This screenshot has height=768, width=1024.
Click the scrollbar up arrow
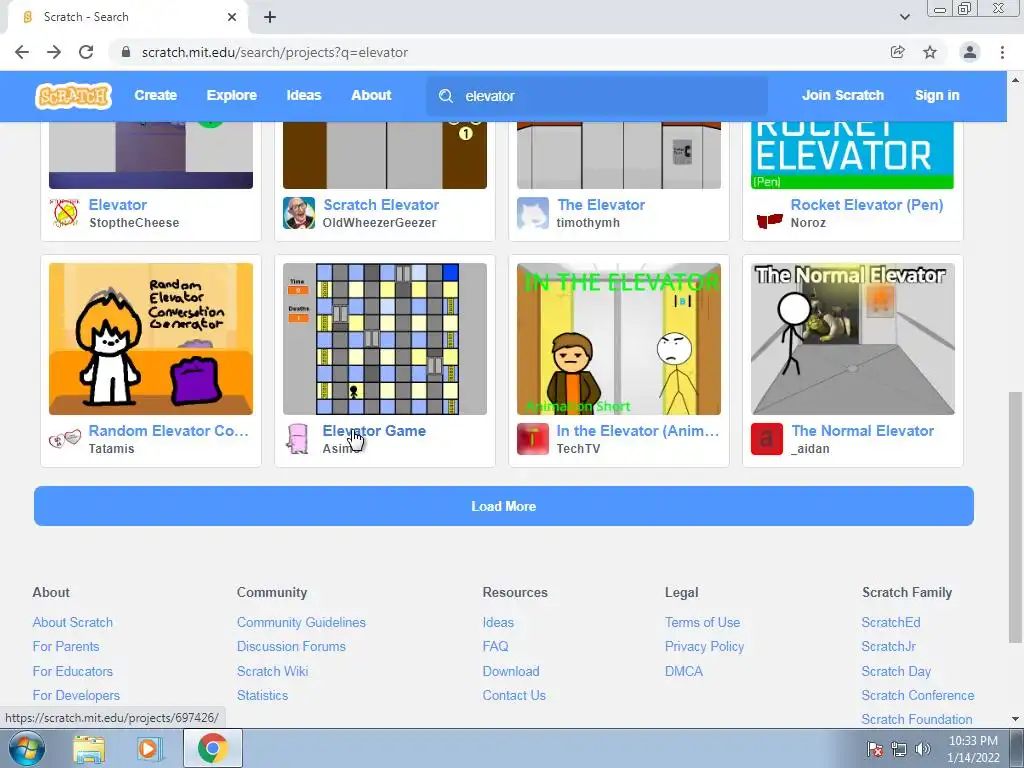coord(1014,80)
